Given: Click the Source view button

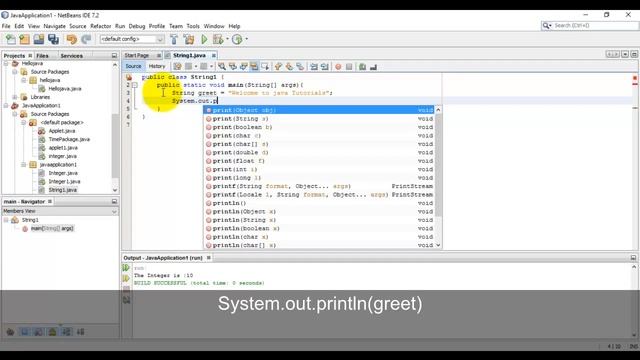Looking at the screenshot, I should coord(133,66).
